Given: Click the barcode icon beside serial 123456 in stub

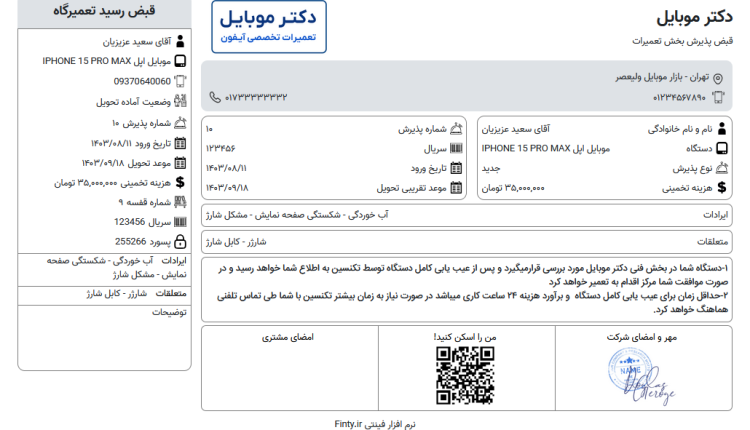Looking at the screenshot, I should point(181,222).
